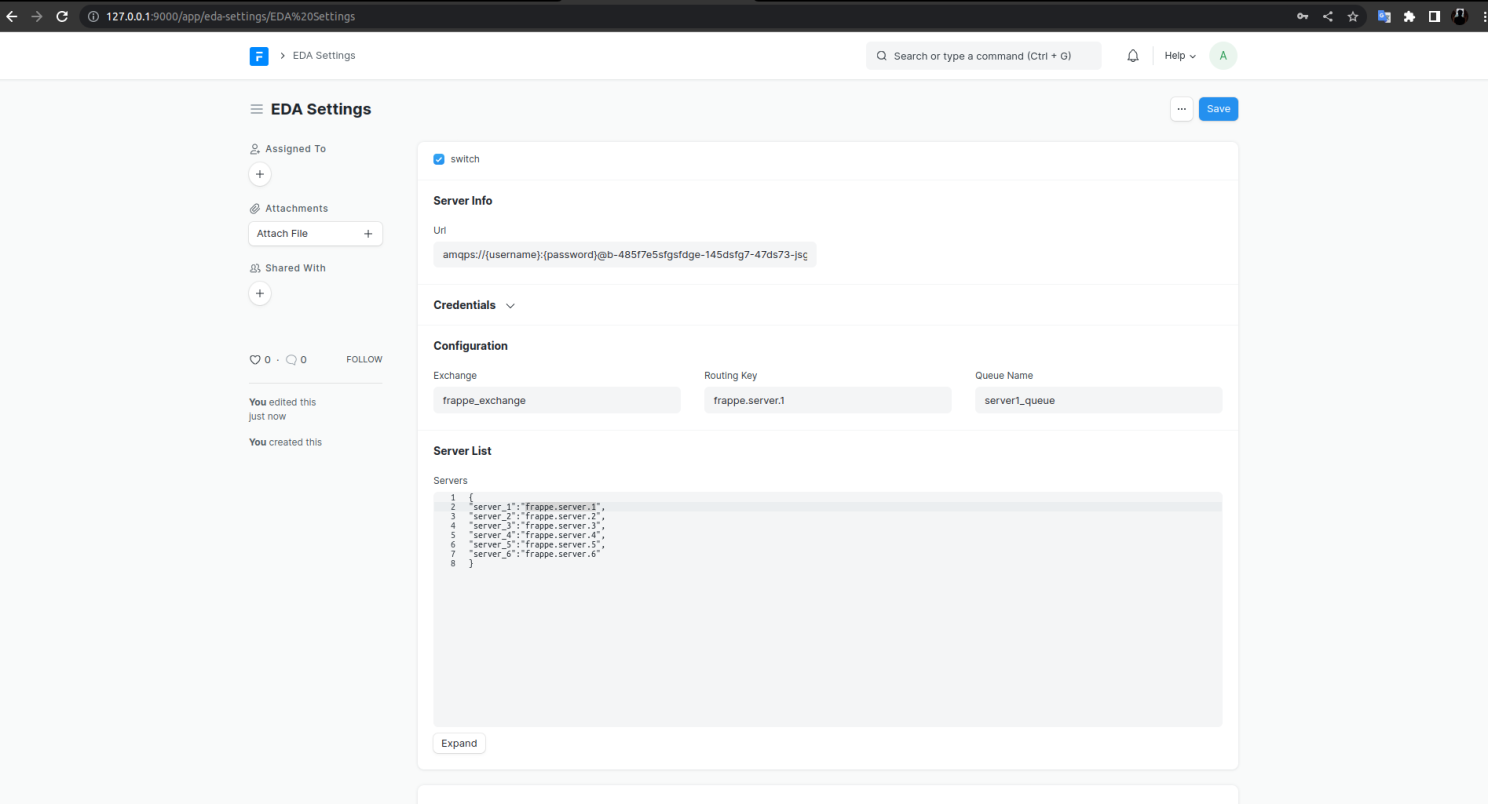This screenshot has height=804, width=1488.
Task: Like the document with the heart icon
Action: click(x=254, y=360)
